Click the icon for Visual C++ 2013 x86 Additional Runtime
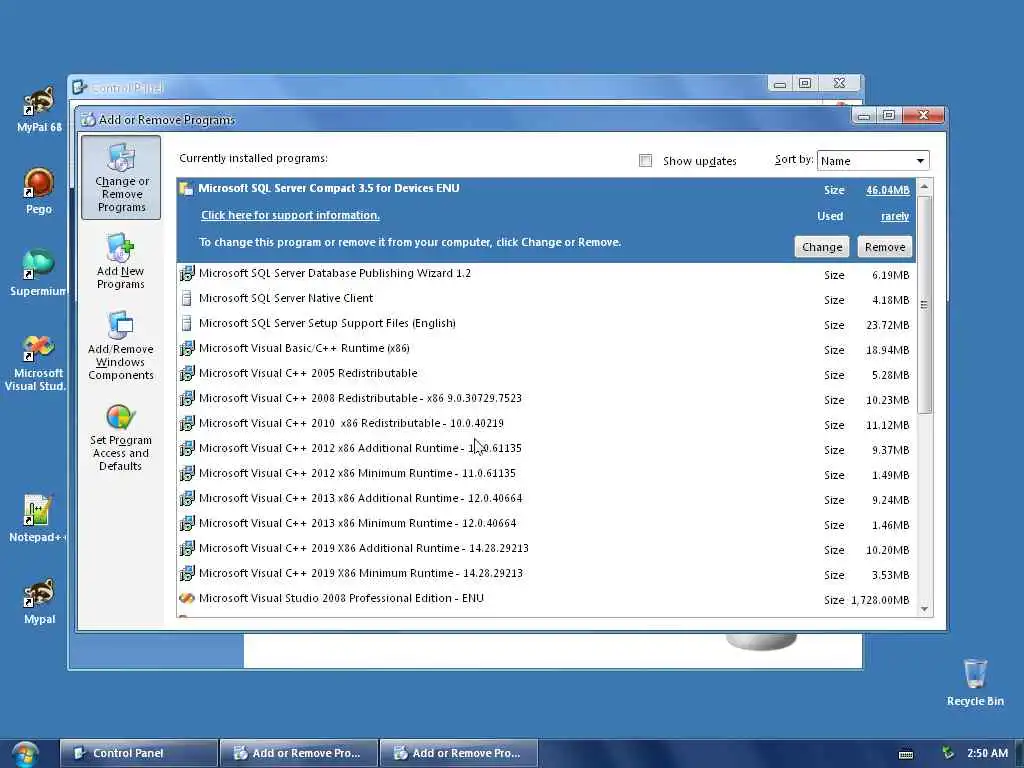 point(187,499)
